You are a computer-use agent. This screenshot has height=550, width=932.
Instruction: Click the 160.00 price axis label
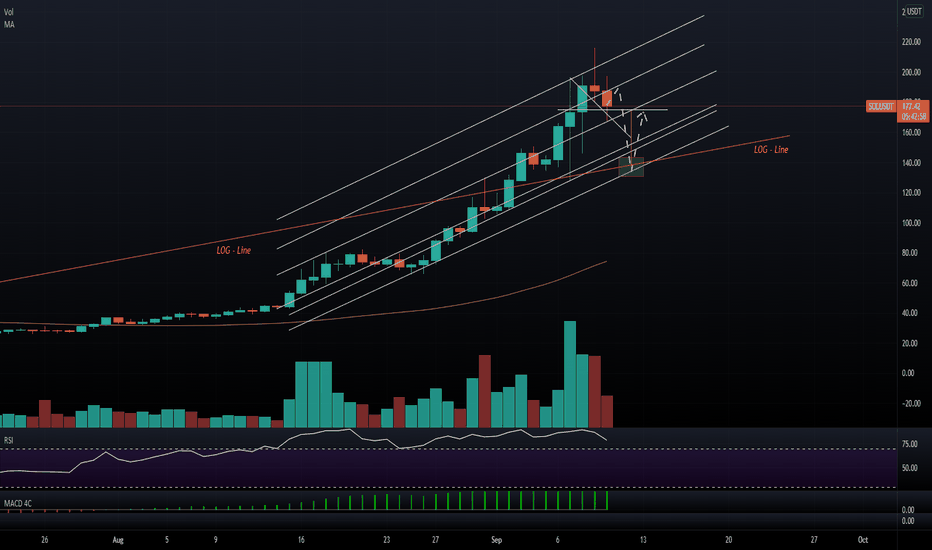[911, 133]
